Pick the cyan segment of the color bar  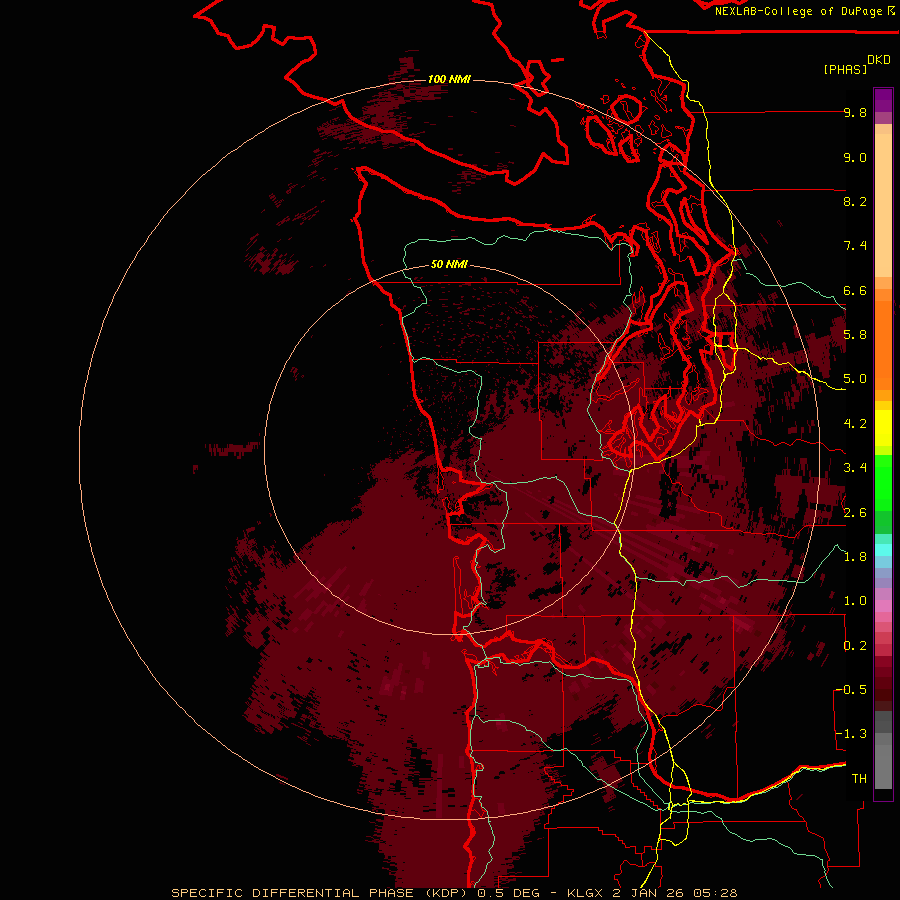[883, 550]
